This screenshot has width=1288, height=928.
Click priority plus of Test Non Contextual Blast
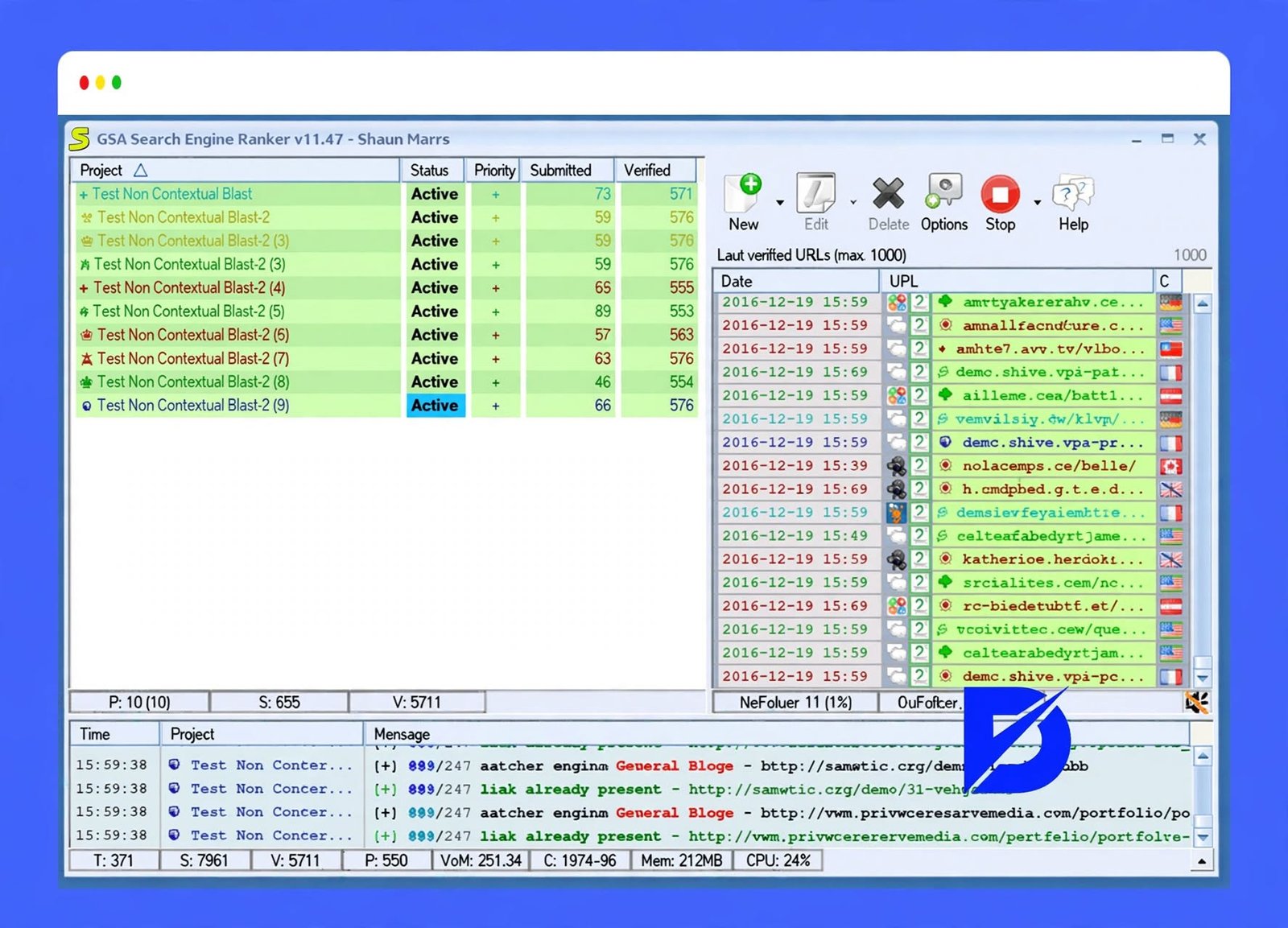pos(495,194)
